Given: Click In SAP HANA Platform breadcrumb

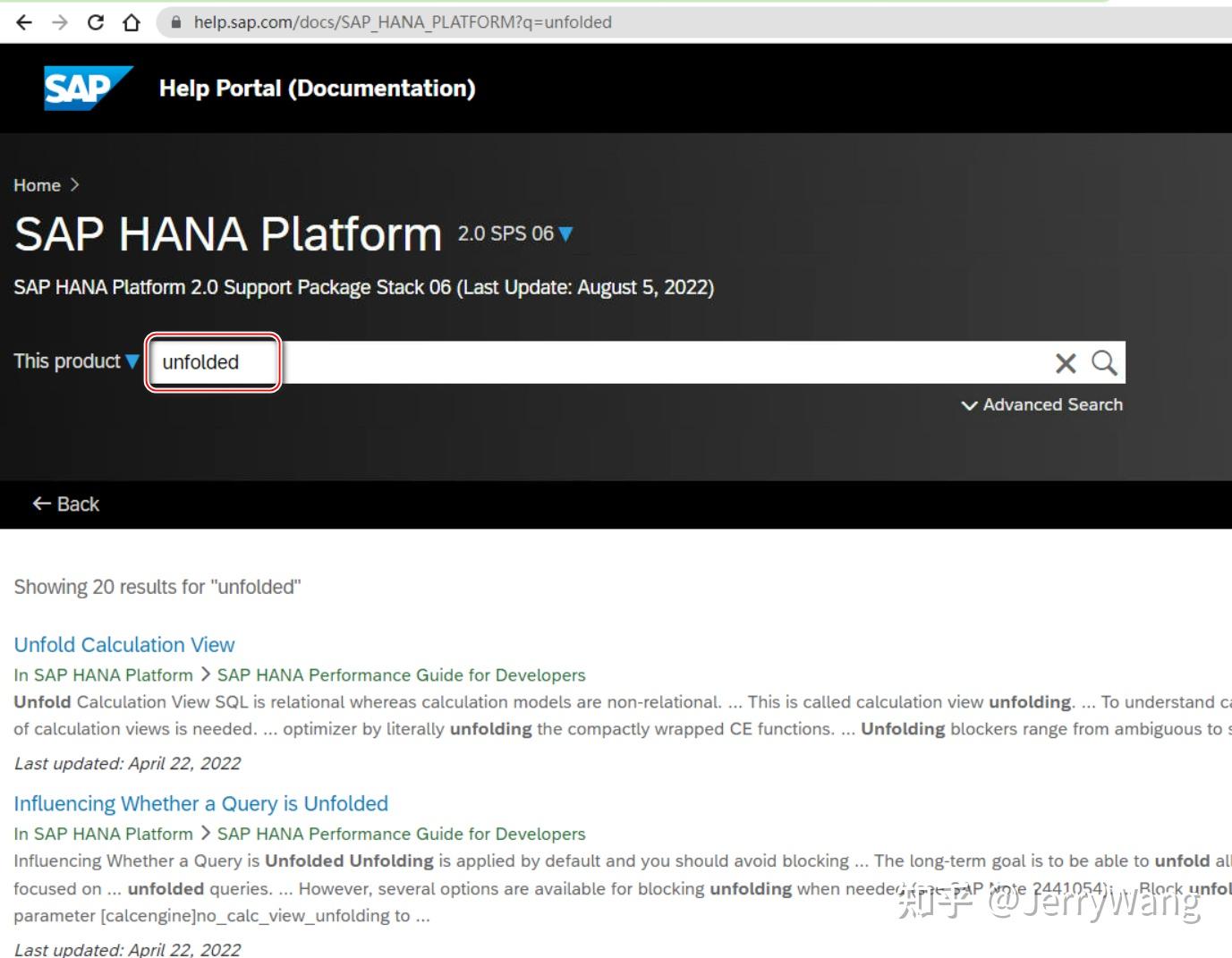Looking at the screenshot, I should (x=103, y=674).
